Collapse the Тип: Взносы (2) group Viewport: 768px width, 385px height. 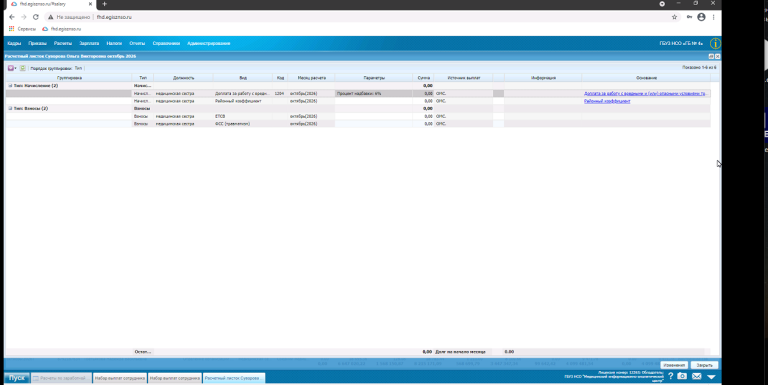[x=10, y=109]
